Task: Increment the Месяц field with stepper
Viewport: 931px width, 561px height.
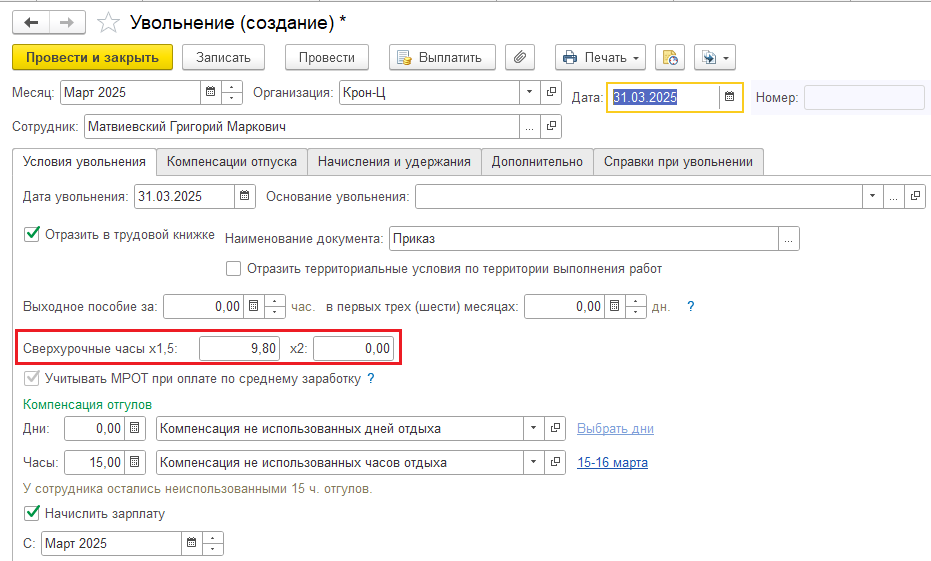Action: click(x=233, y=88)
